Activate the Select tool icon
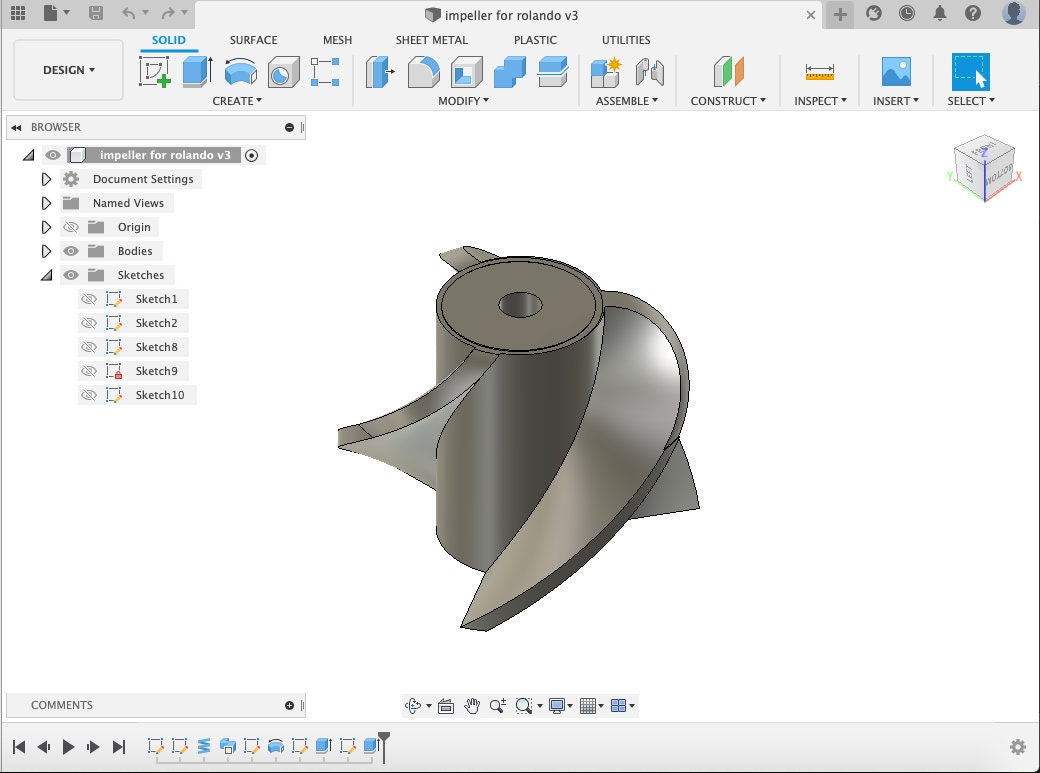This screenshot has height=773, width=1040. pyautogui.click(x=970, y=72)
